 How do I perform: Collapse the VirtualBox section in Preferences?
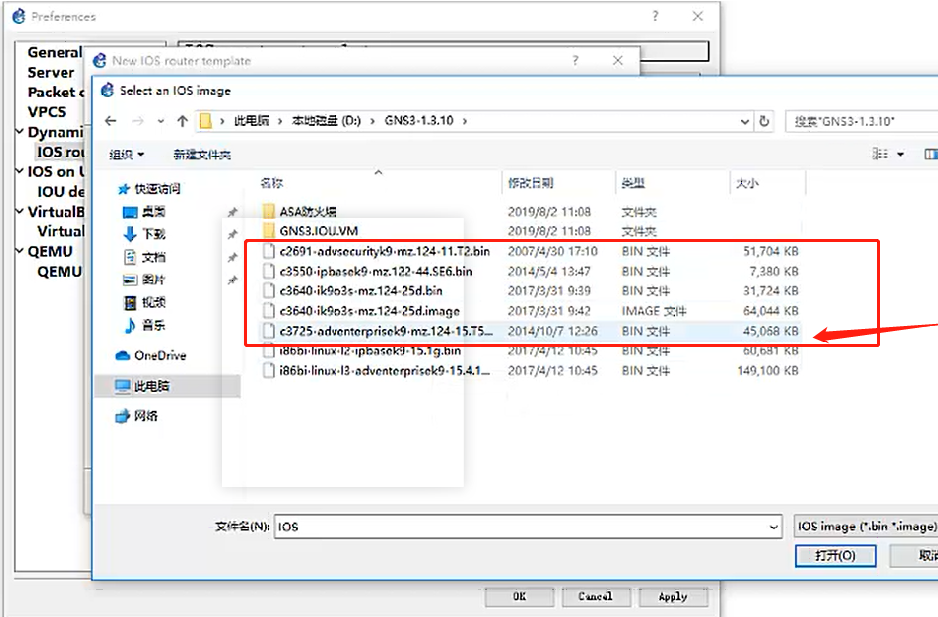(x=19, y=212)
